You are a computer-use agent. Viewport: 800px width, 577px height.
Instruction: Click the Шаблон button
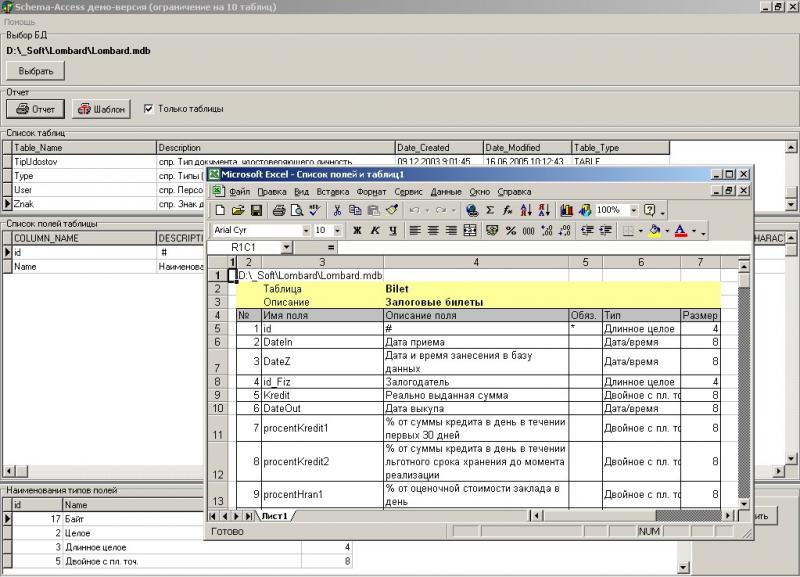click(101, 109)
